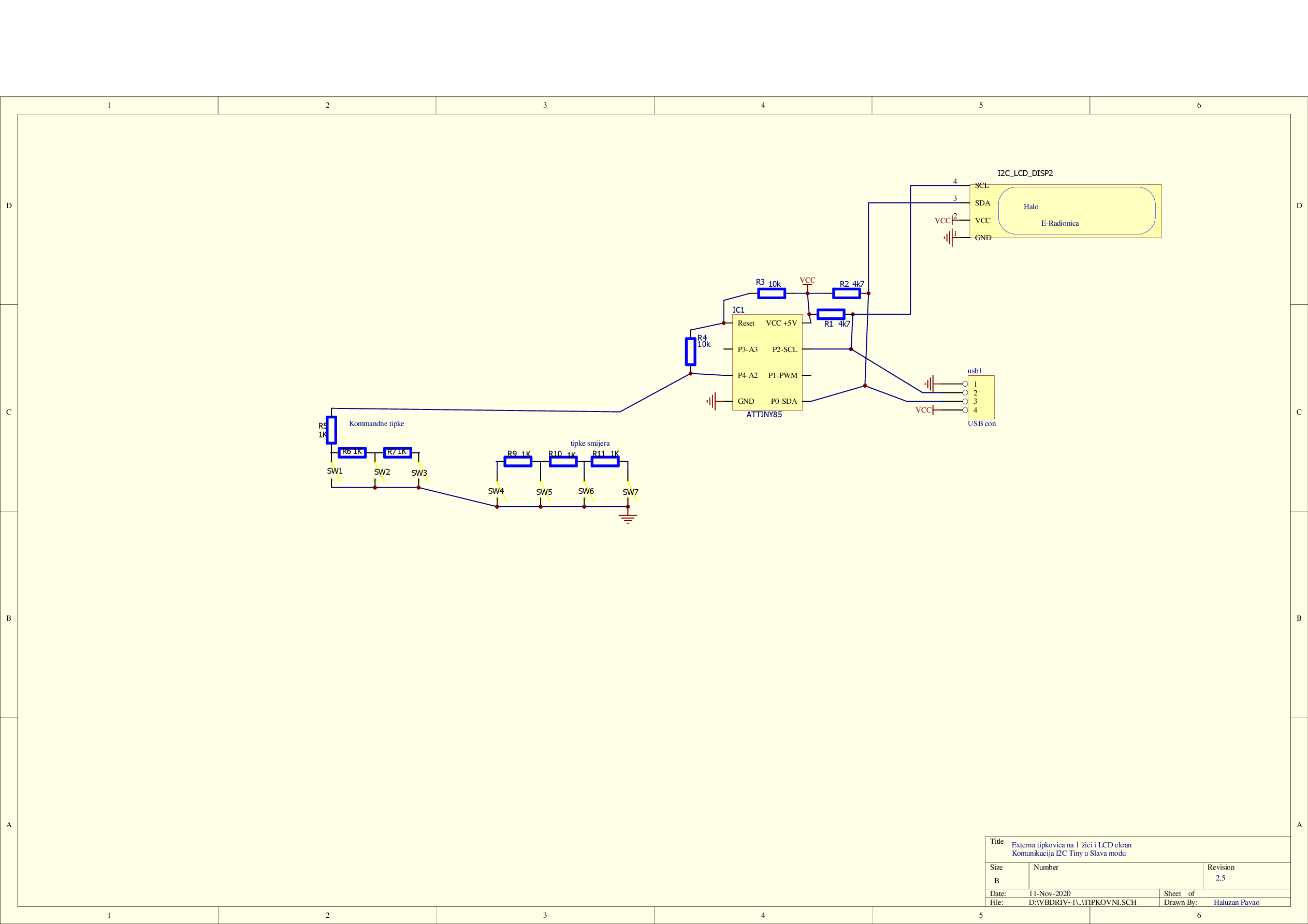The width and height of the screenshot is (1308, 924).
Task: Select resistor R3 10k symbol
Action: click(x=772, y=294)
